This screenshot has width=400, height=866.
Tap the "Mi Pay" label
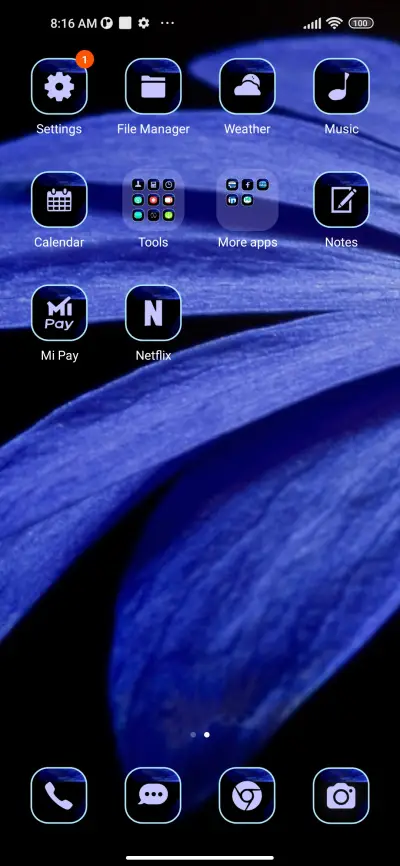(x=59, y=355)
